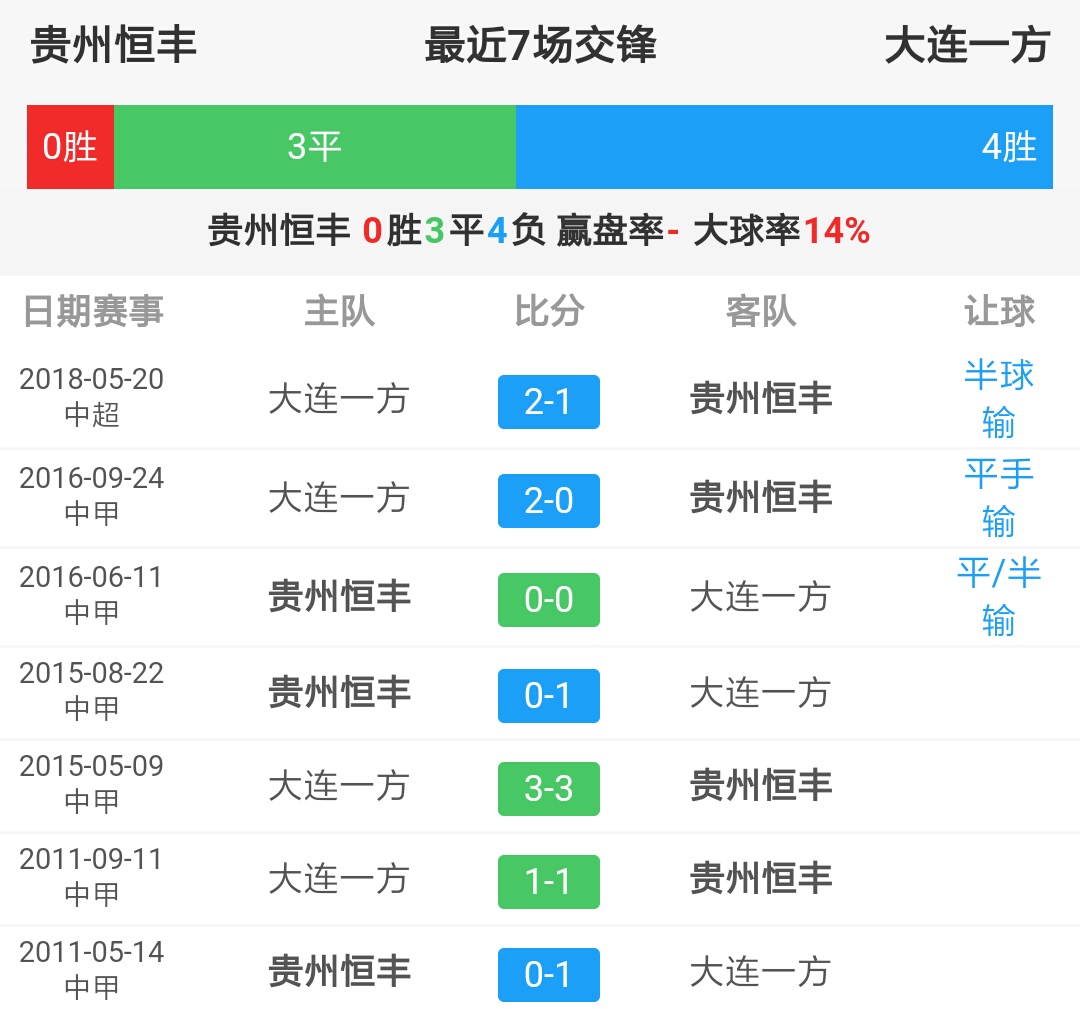Select the 2018-05-20 中超 match row
This screenshot has height=1009, width=1080.
(540, 400)
